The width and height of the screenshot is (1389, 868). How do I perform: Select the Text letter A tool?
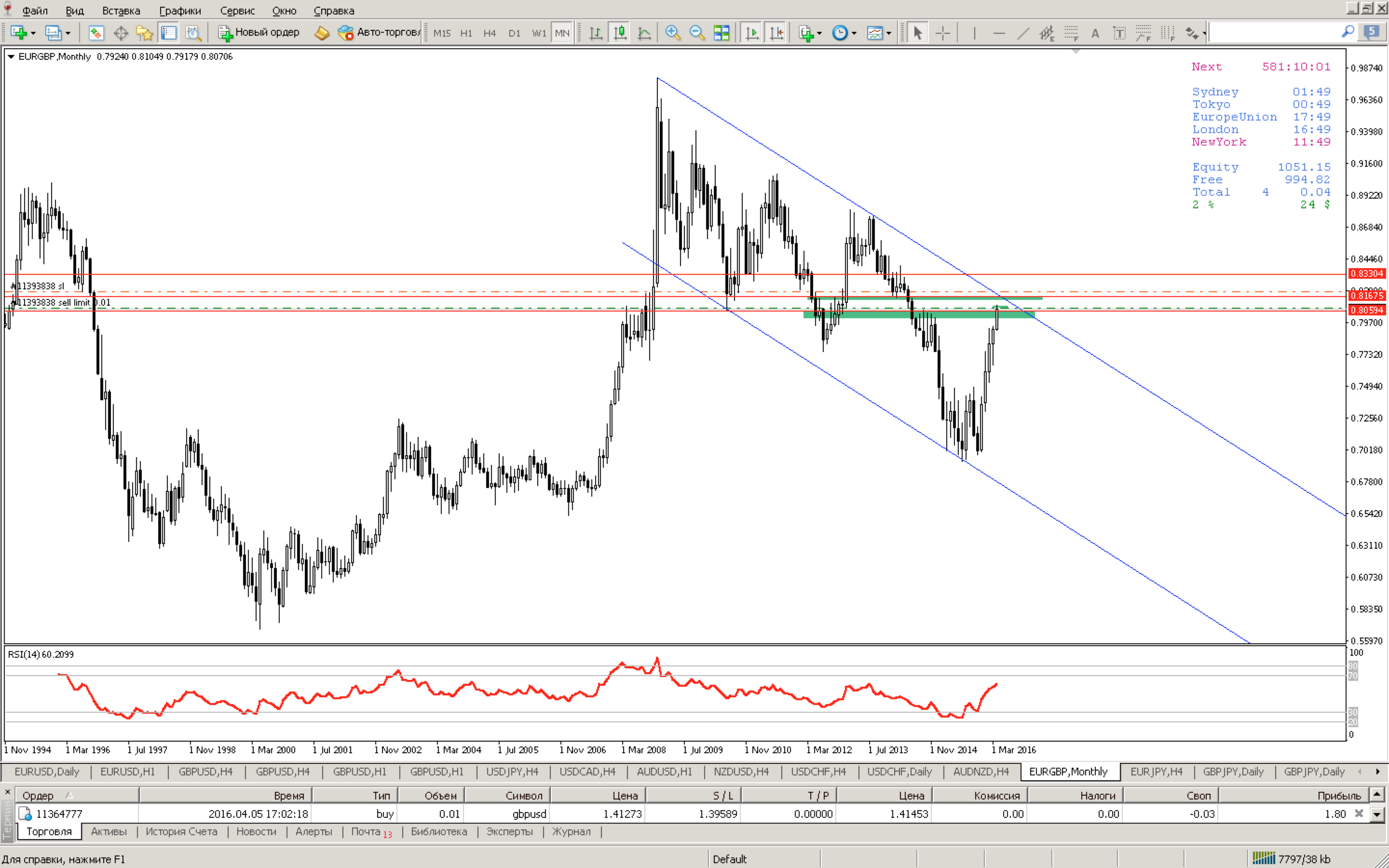[1095, 33]
